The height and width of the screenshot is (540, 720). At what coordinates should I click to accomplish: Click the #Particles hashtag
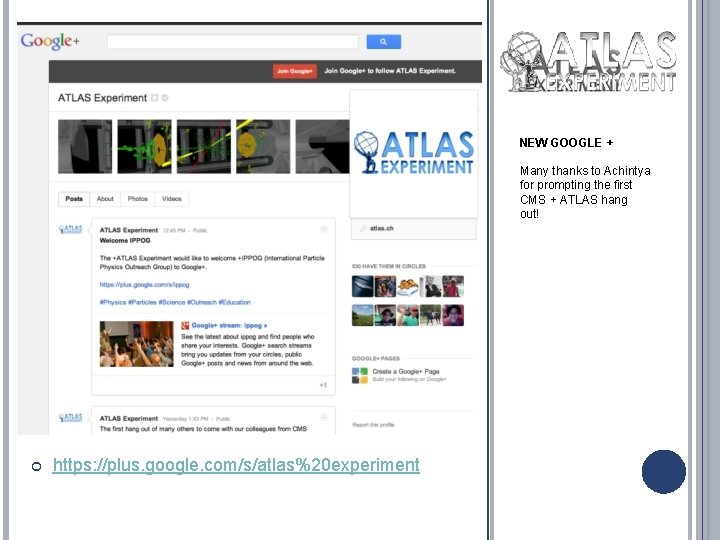(142, 302)
